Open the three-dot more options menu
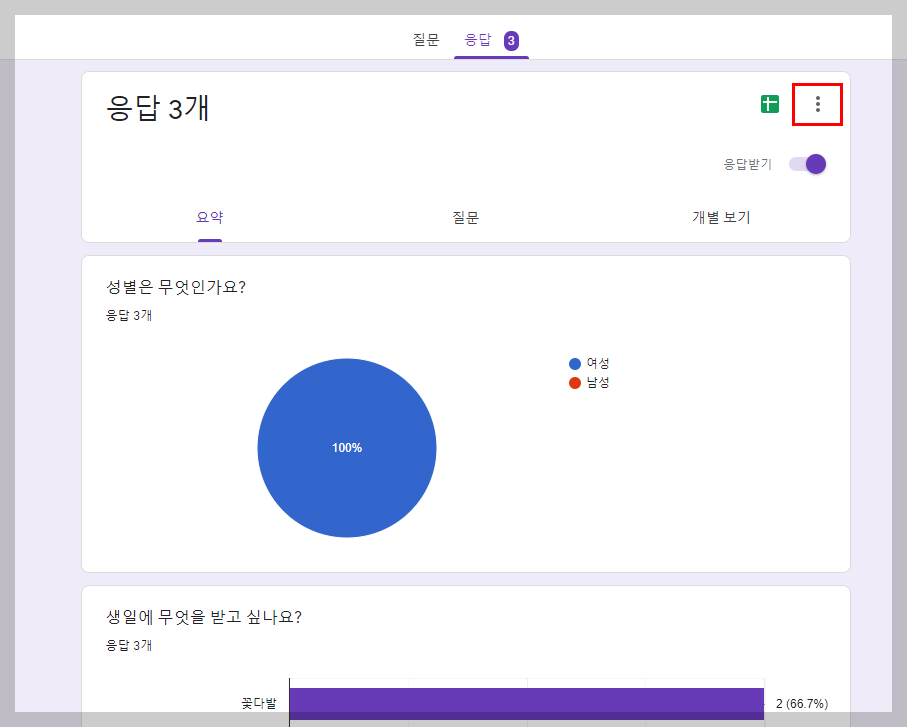Screen dimensions: 907x727 (817, 103)
